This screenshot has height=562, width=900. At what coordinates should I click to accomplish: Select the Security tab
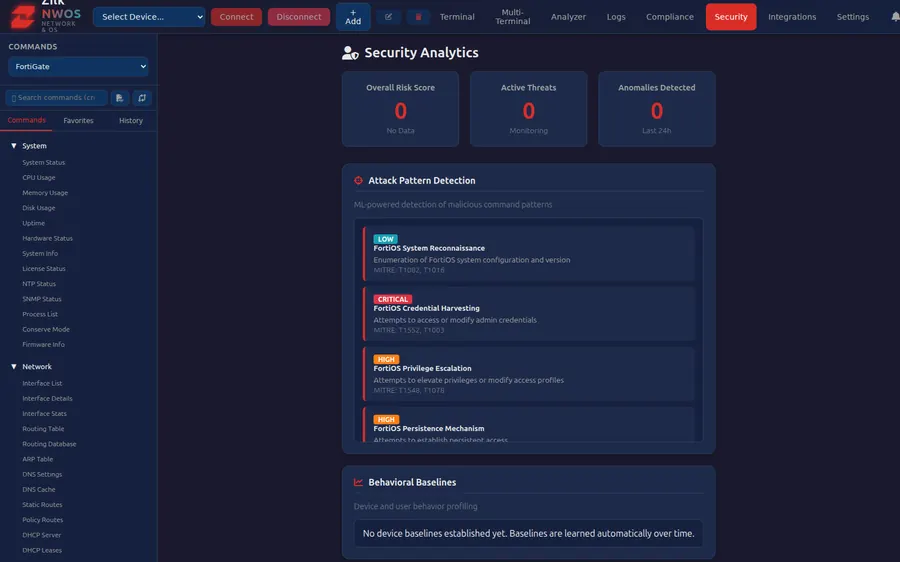click(x=731, y=17)
